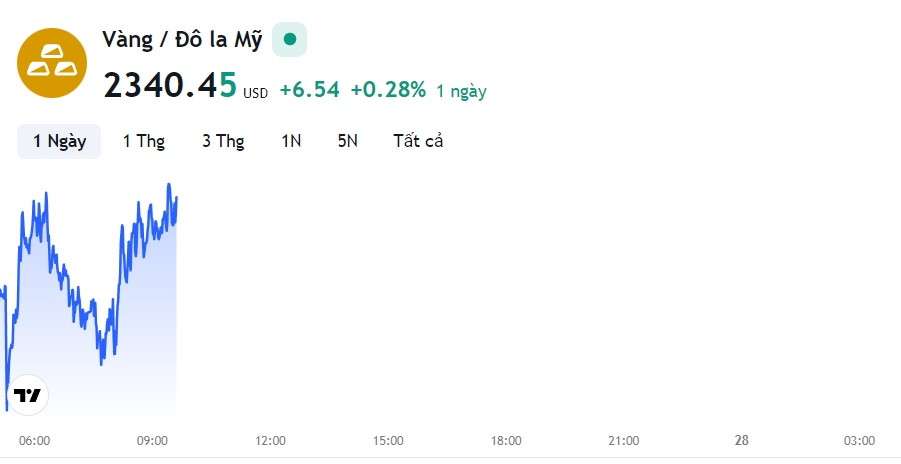The image size is (901, 464).
Task: Choose the 1N yearly range tab
Action: point(291,141)
